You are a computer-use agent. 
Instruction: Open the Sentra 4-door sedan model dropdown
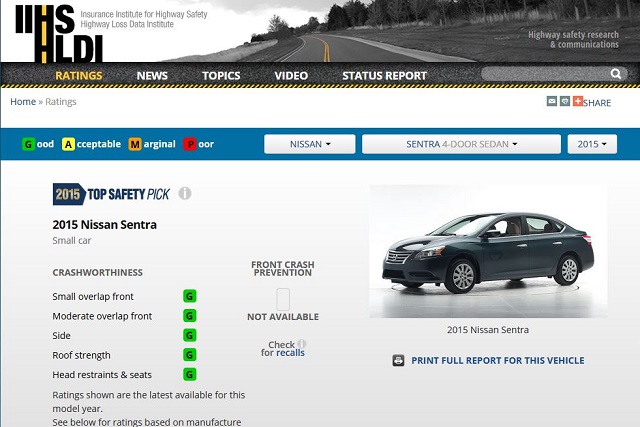pyautogui.click(x=461, y=144)
